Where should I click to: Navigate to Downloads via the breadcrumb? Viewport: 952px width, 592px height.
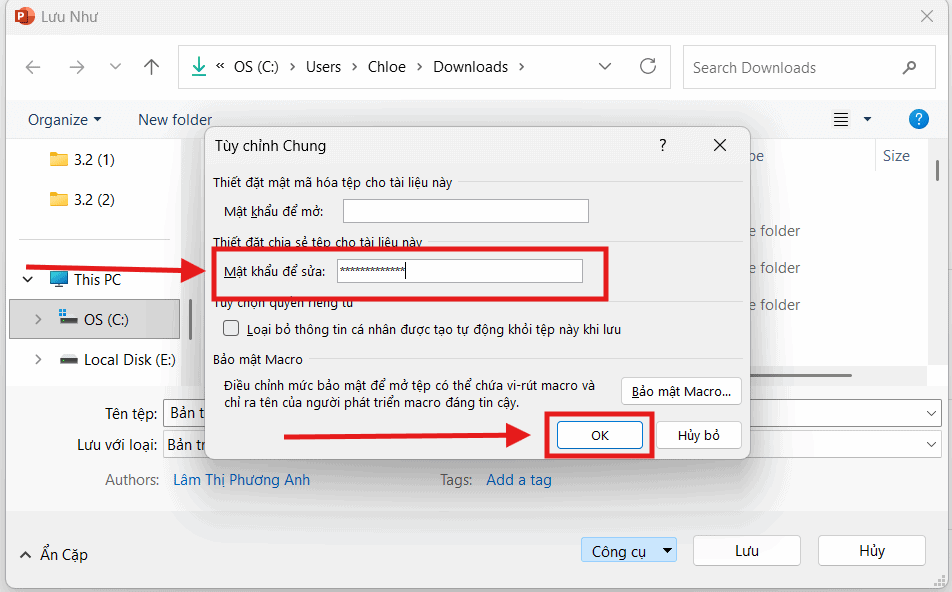point(470,67)
